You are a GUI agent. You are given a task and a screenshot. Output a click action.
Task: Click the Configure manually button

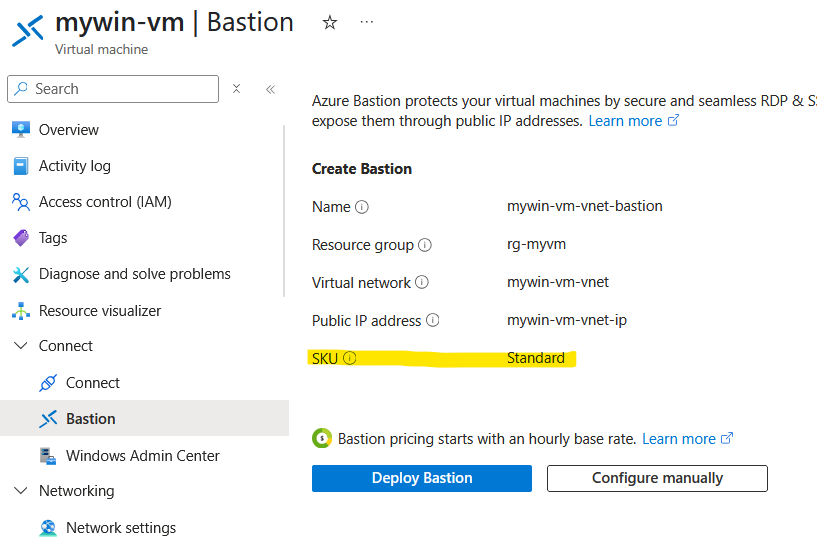[657, 478]
